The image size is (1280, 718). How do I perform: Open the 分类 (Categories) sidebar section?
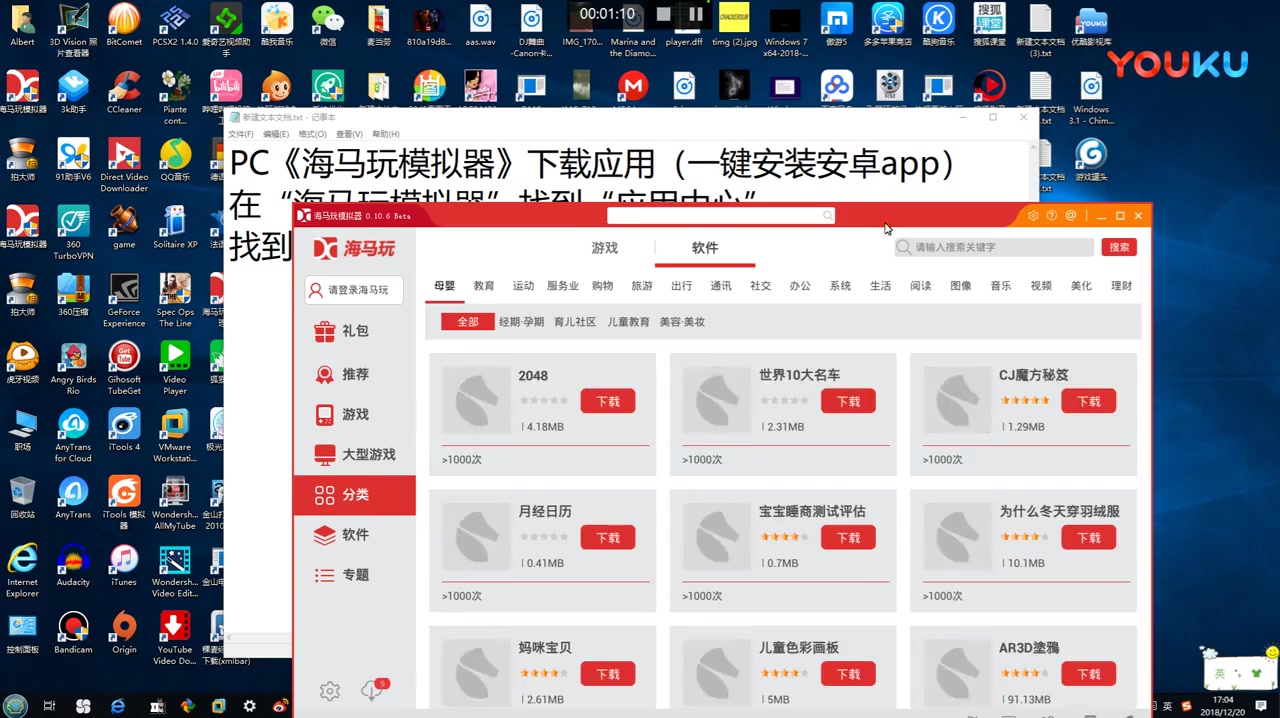354,495
